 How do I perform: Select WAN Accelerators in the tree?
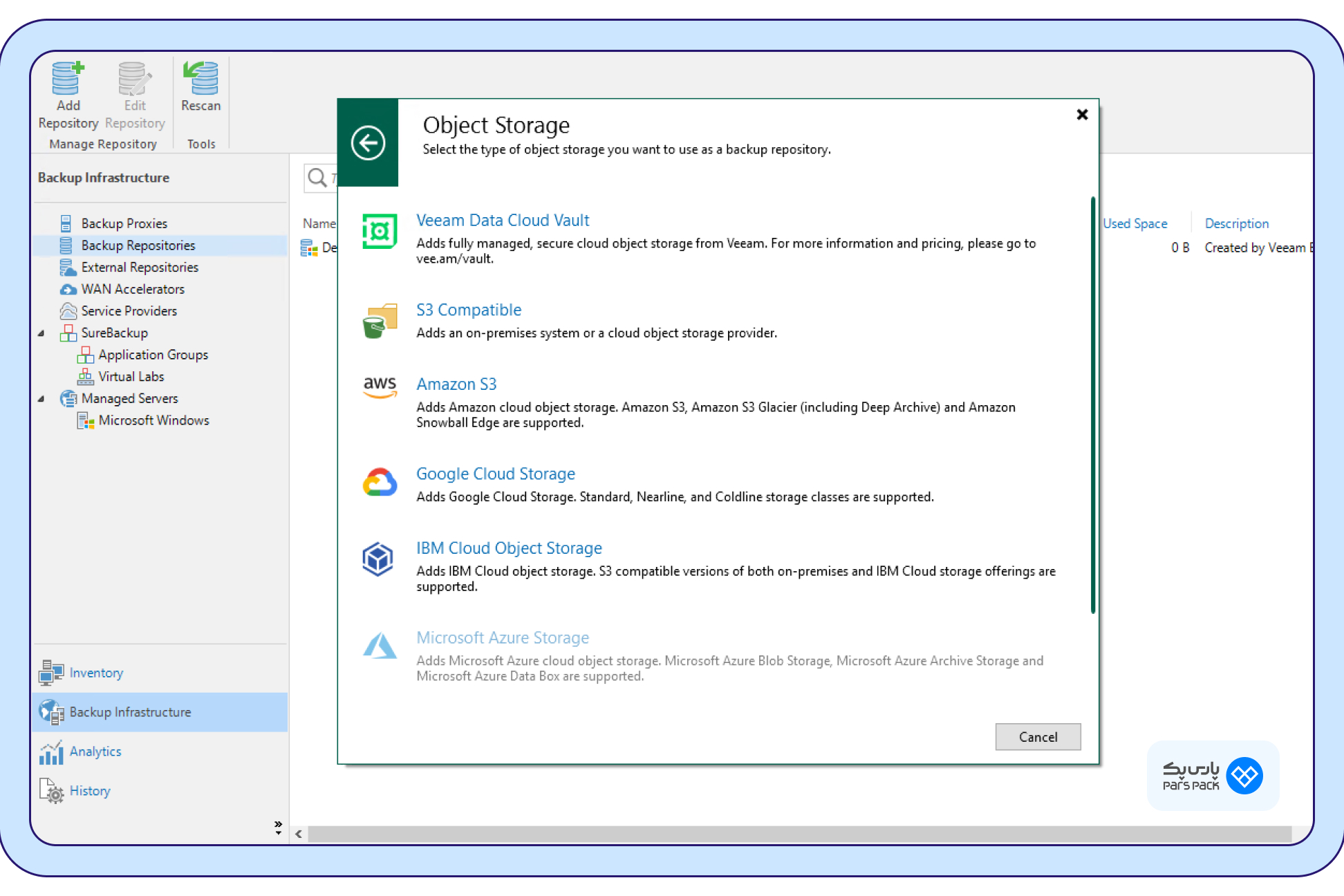click(133, 289)
